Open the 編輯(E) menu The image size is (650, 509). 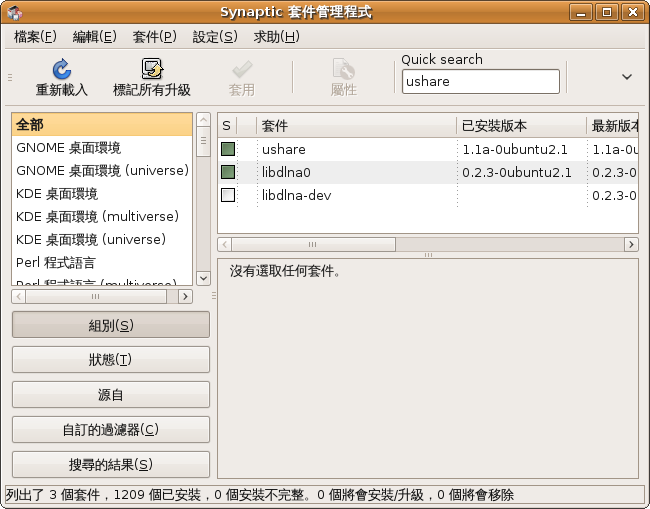point(95,37)
